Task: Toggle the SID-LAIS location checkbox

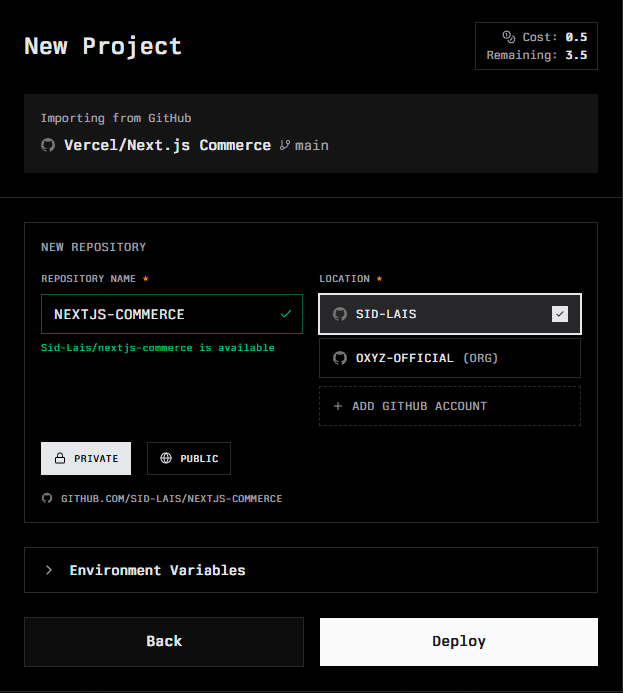Action: coord(560,314)
